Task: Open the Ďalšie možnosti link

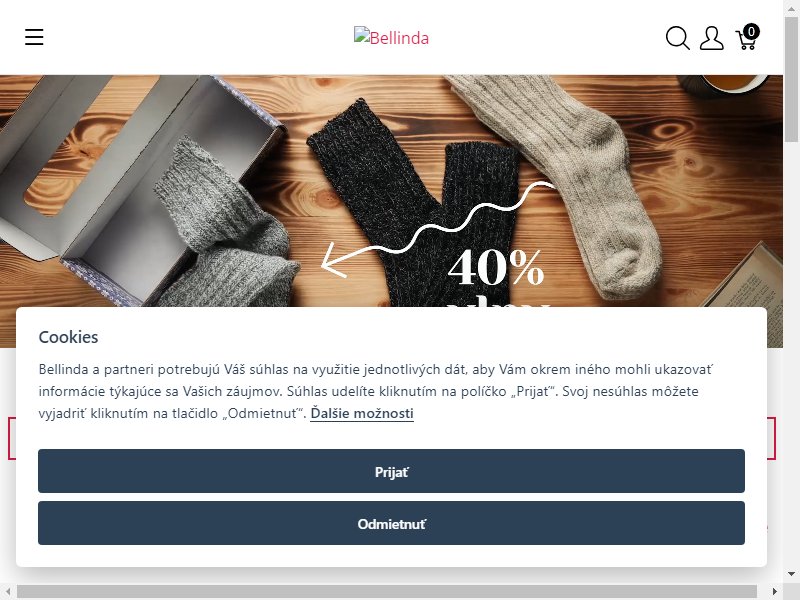Action: point(362,413)
